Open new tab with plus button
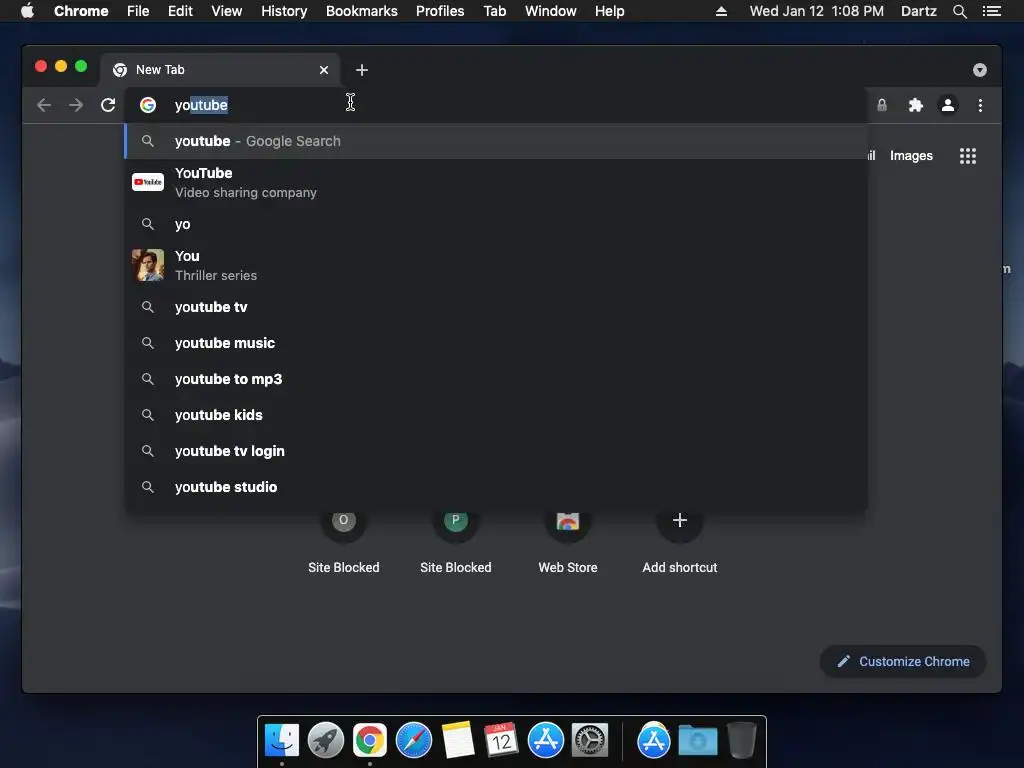1024x768 pixels. point(362,70)
